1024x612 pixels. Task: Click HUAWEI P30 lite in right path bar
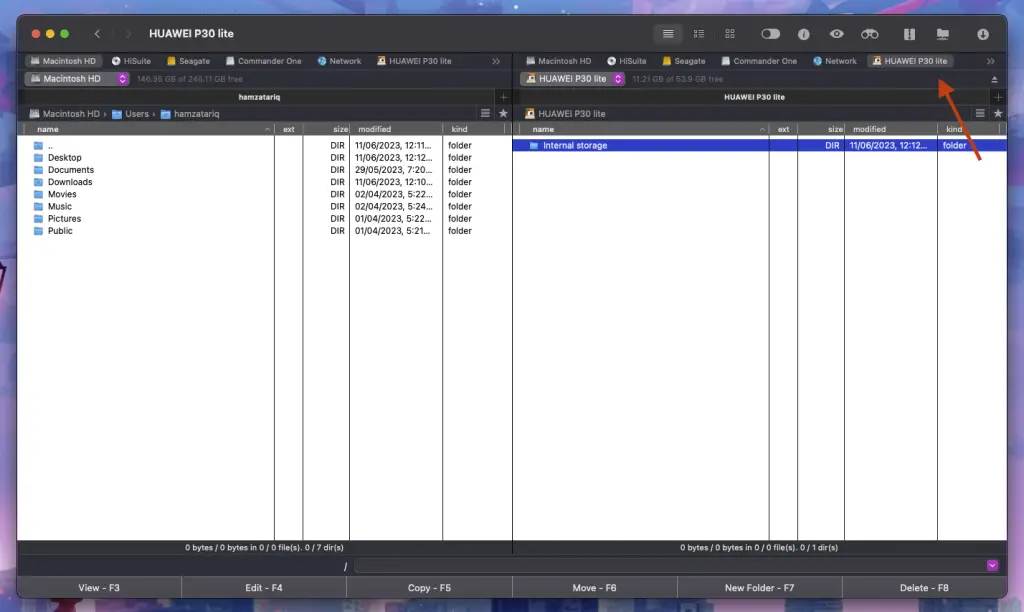coord(566,114)
